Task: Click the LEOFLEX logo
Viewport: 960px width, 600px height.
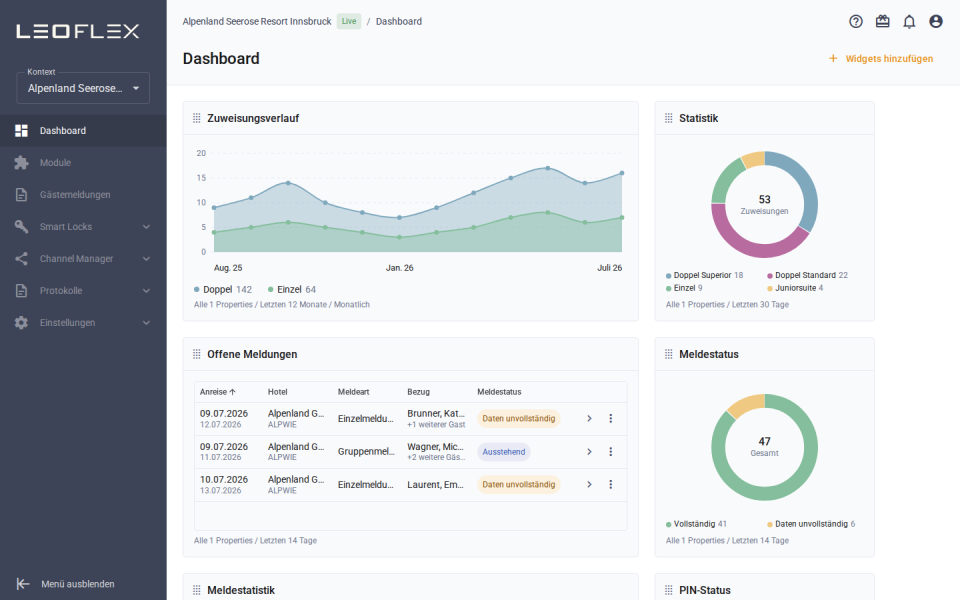Action: (x=78, y=31)
